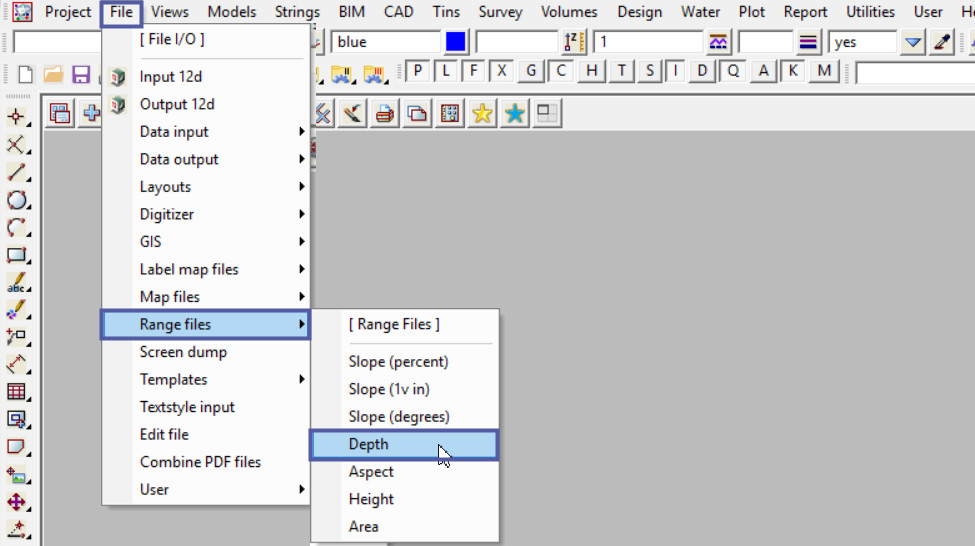Expand the Map files submenu
Viewport: 975px width, 546px height.
pos(206,297)
